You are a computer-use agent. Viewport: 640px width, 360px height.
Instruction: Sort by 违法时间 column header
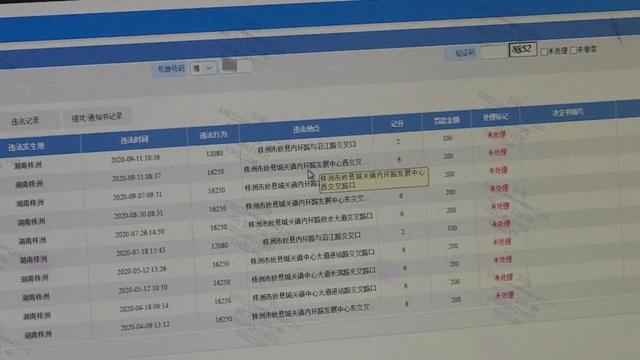coord(134,140)
